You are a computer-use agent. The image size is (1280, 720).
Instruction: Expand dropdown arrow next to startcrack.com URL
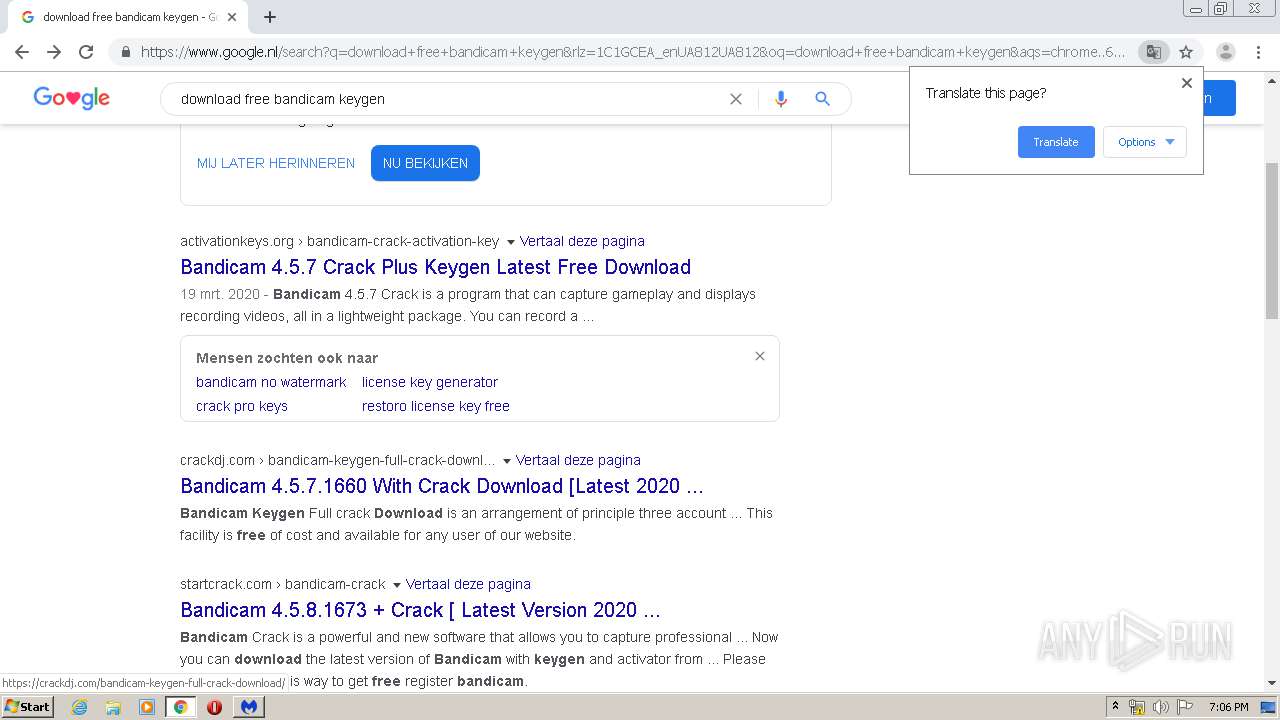tap(396, 585)
